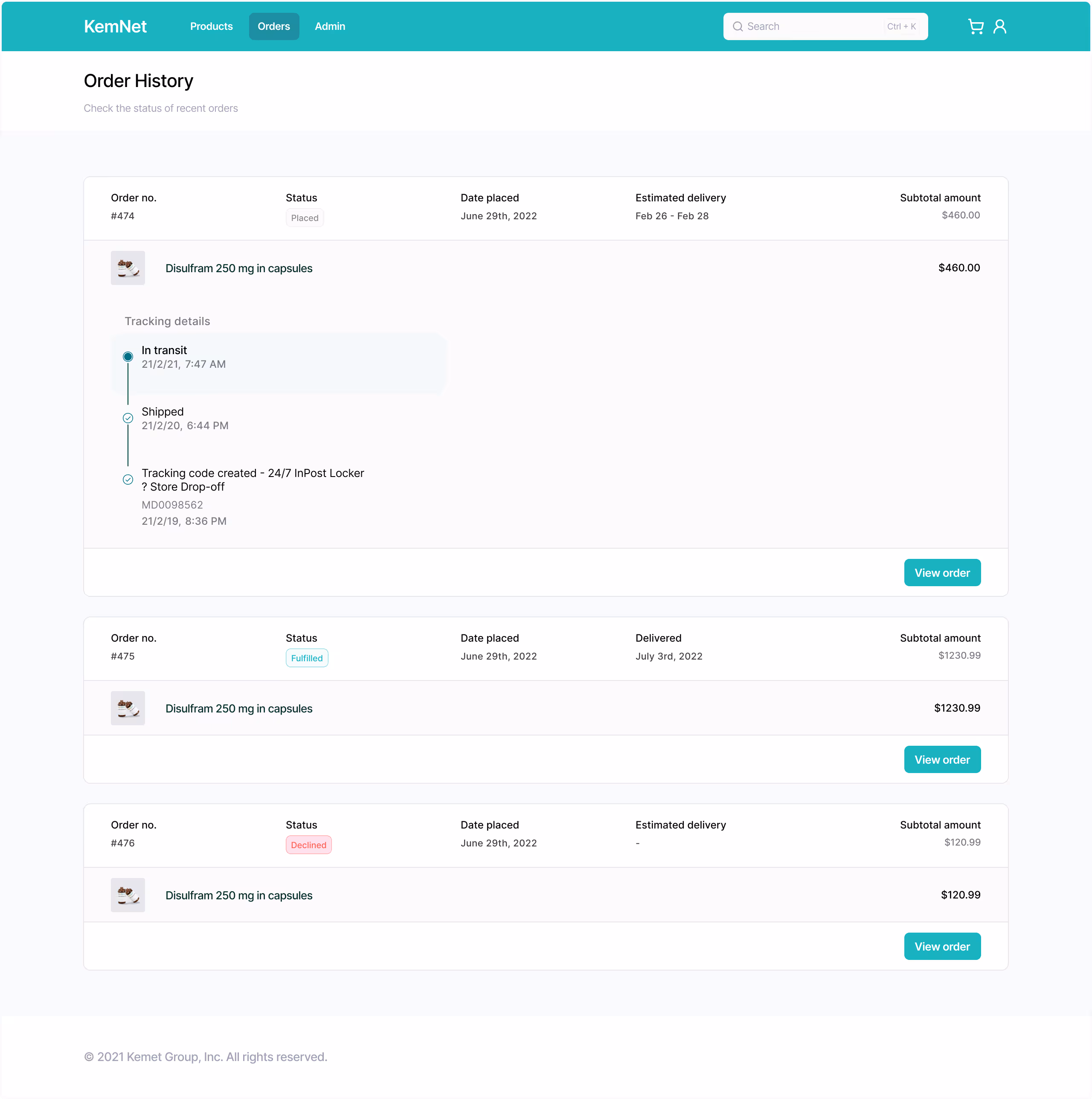
Task: View order #475 details
Action: point(942,759)
